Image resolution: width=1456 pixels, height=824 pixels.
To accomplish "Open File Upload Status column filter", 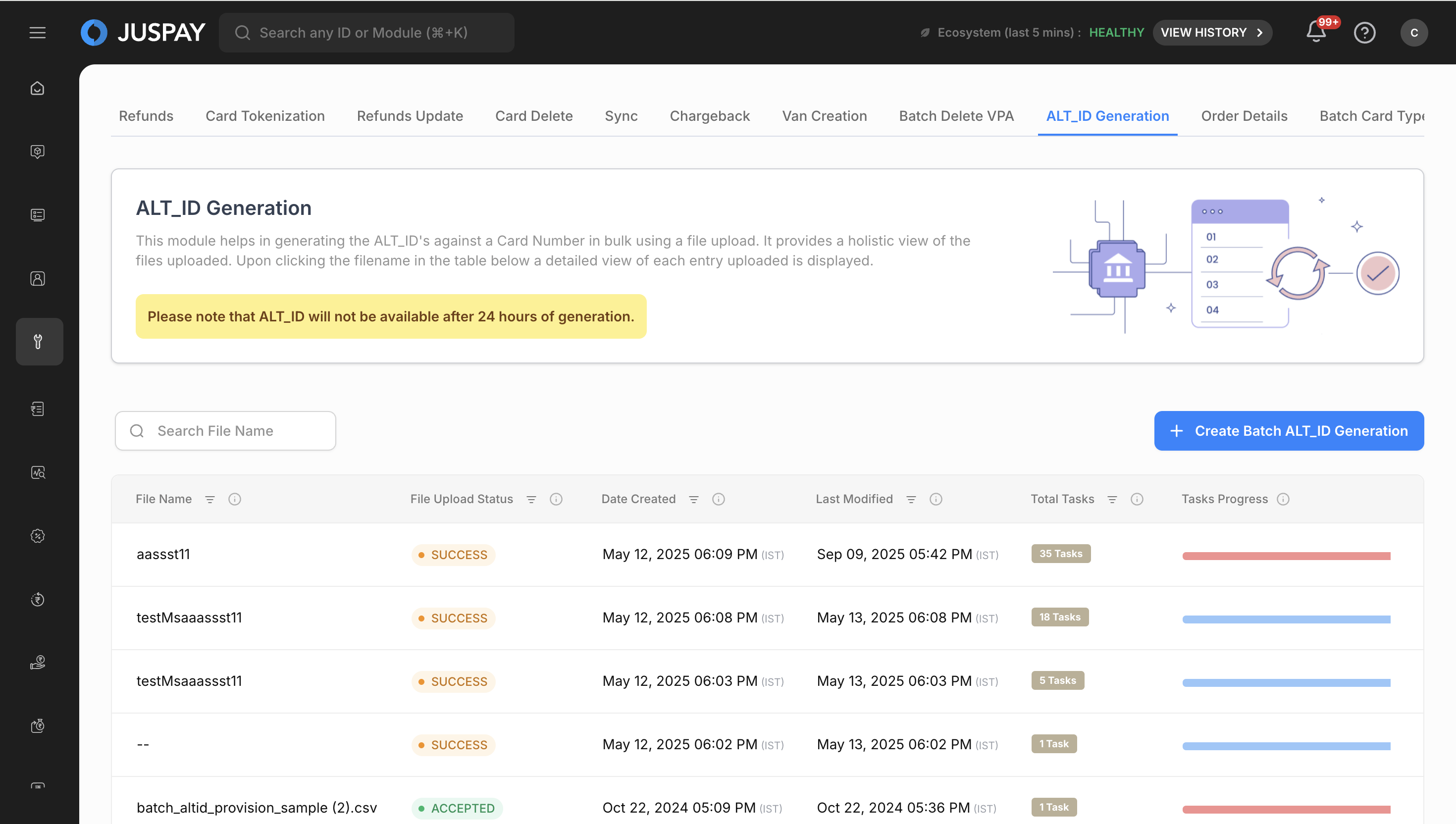I will pyautogui.click(x=531, y=499).
